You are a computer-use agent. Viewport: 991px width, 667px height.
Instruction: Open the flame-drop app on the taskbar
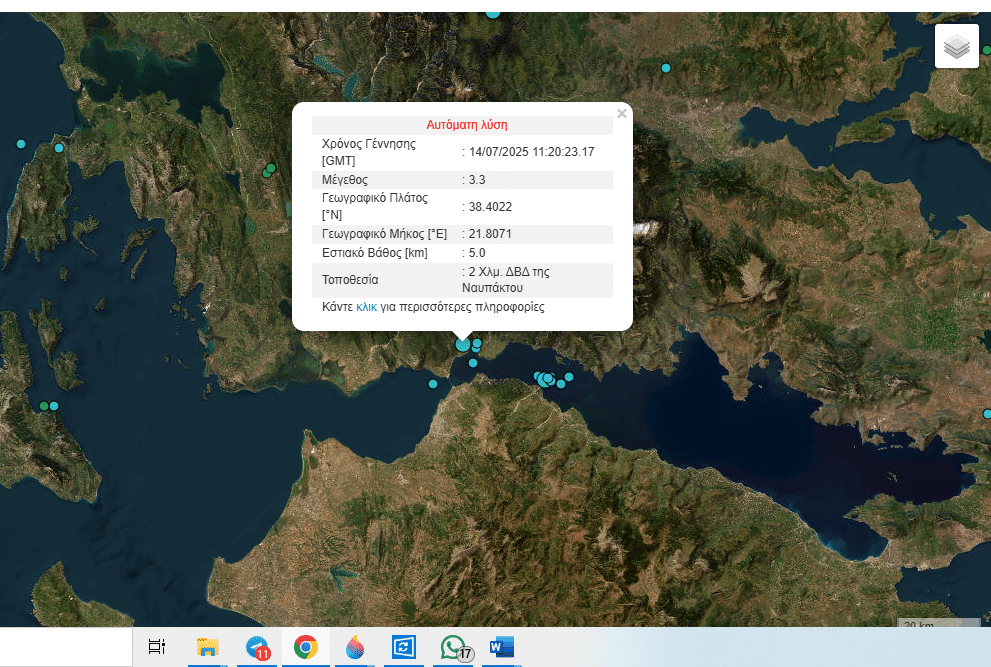[x=355, y=647]
